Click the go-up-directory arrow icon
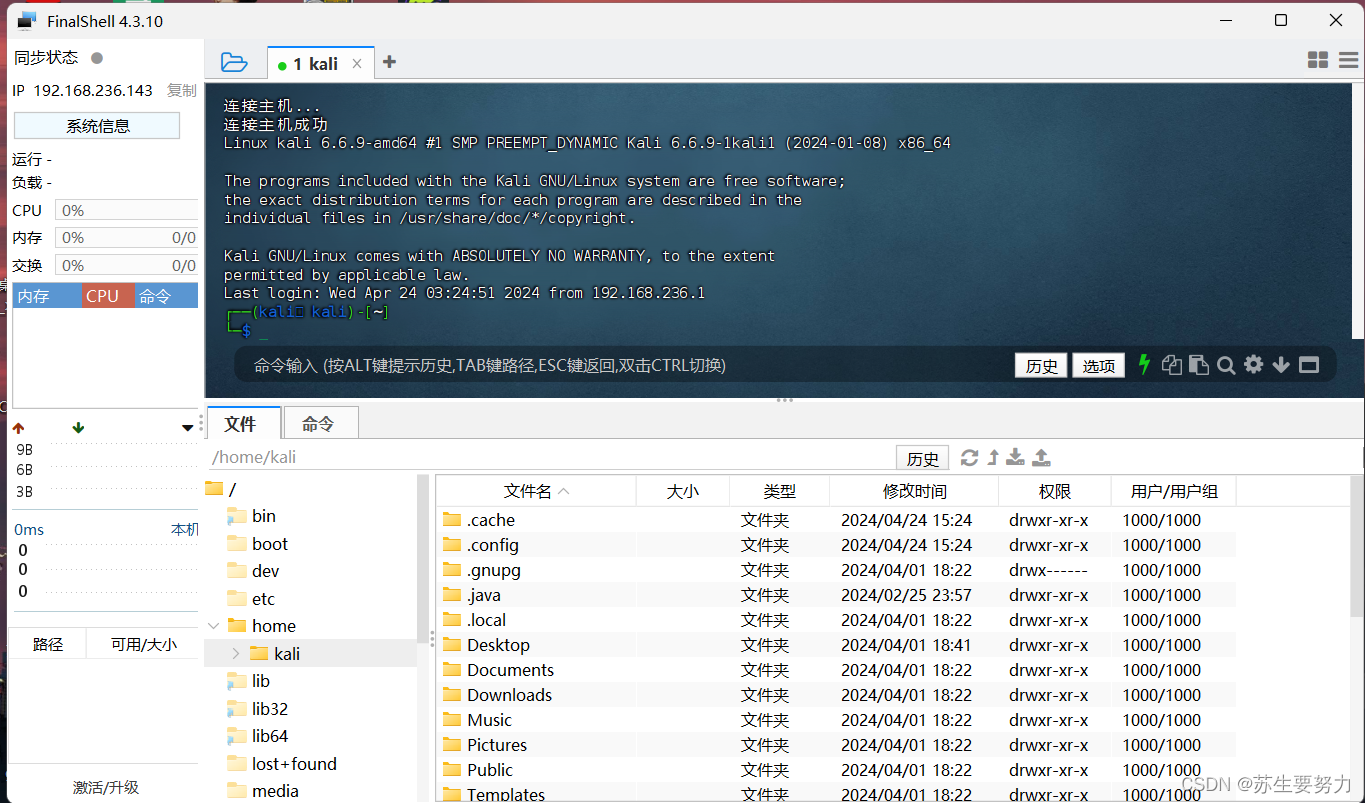Viewport: 1365px width, 803px height. (992, 457)
